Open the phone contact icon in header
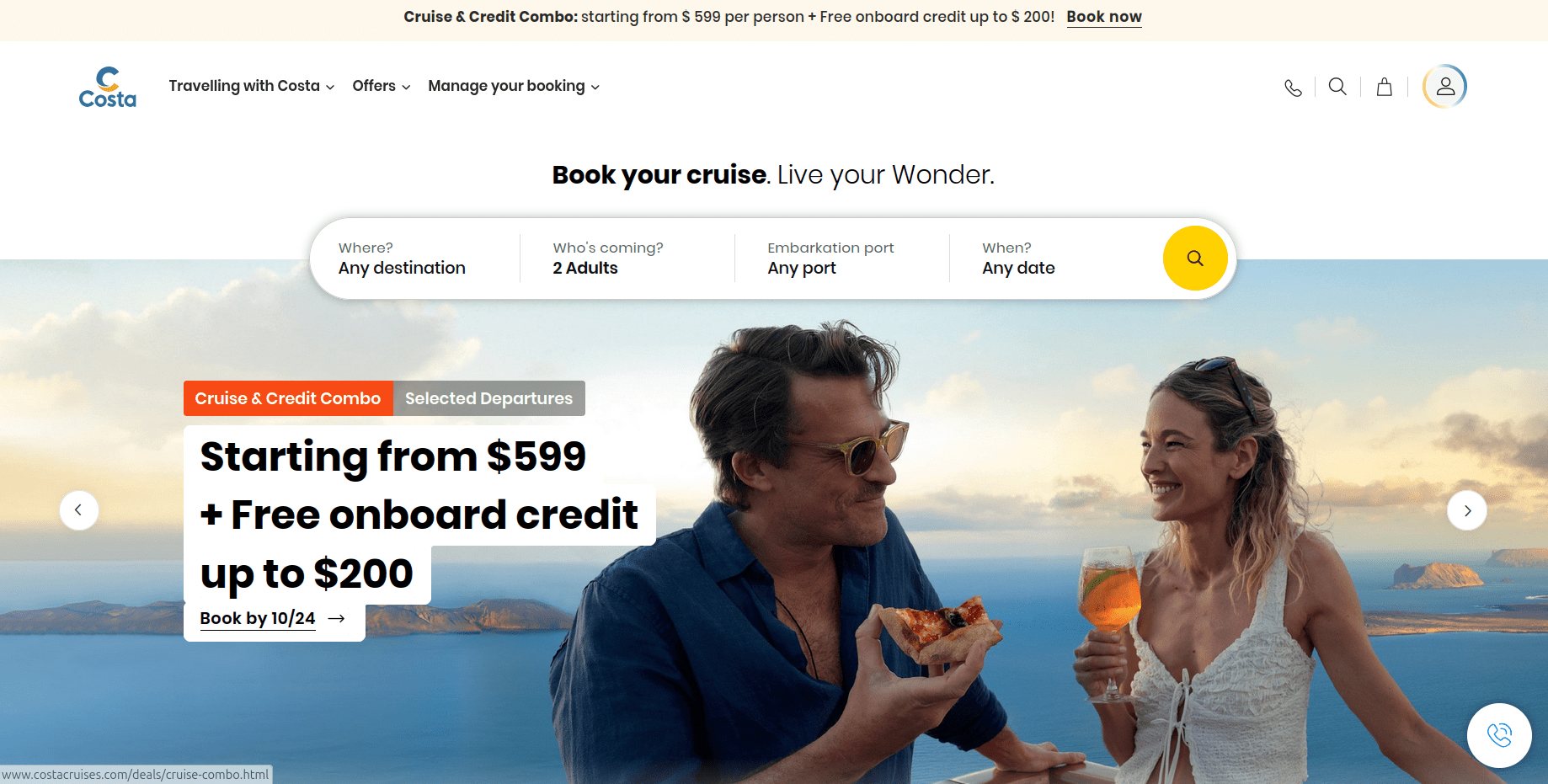 (1293, 87)
